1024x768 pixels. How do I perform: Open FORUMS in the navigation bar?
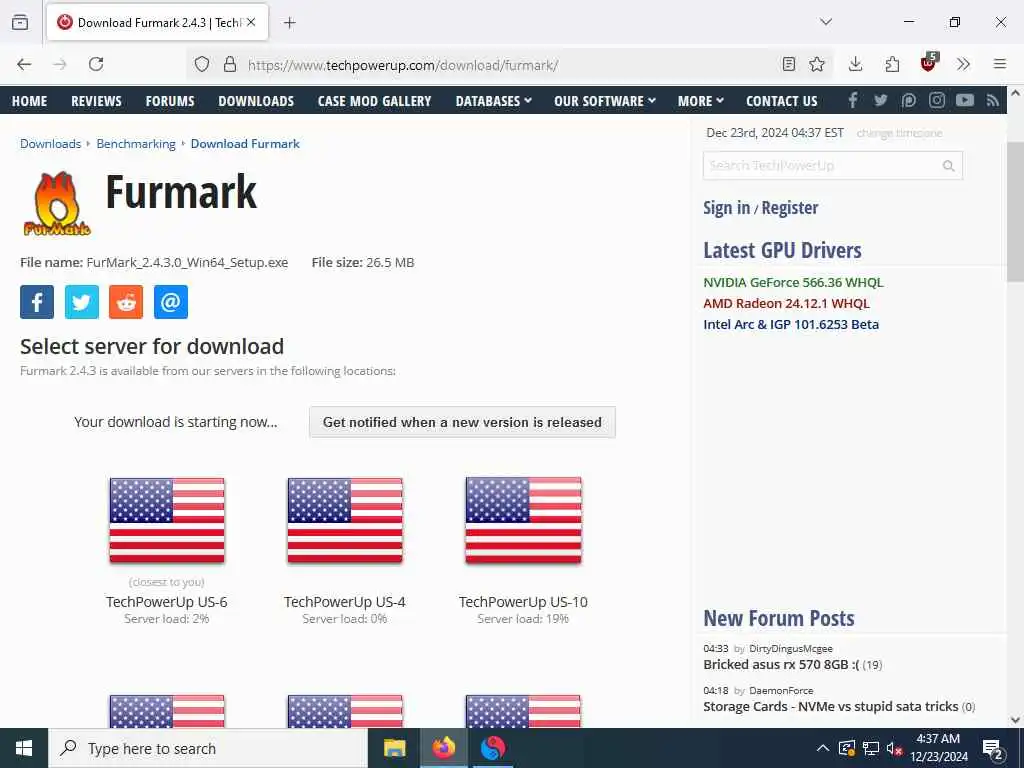(x=170, y=101)
